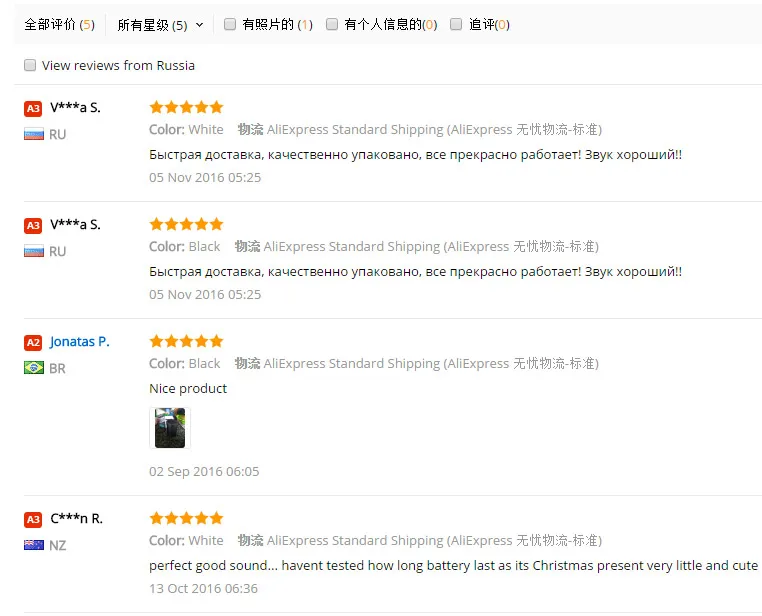Click the second V***a S. reviewer name
Screen dimensions: 762x616
75,224
